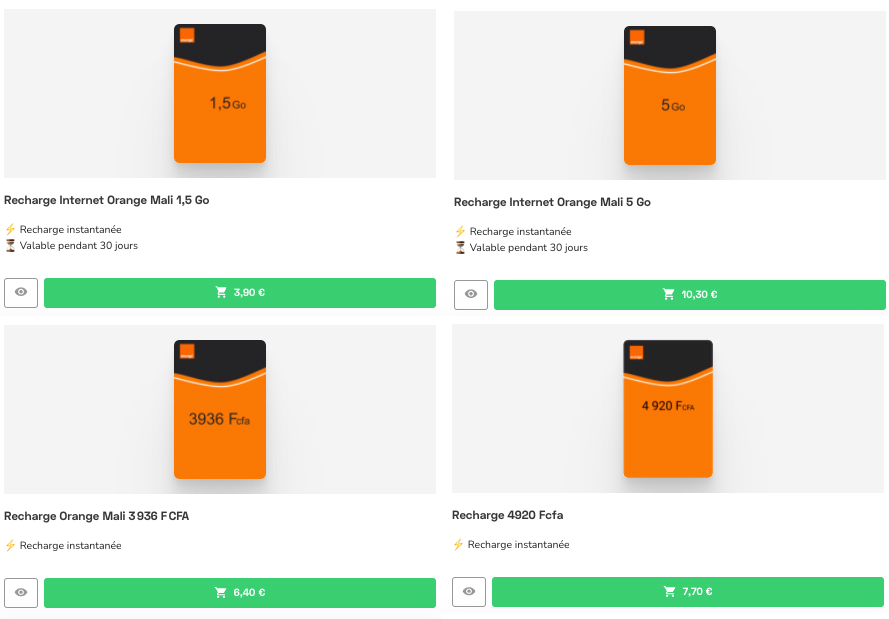Click the cart icon on the 3,90 € button
Image resolution: width=889 pixels, height=619 pixels.
pyautogui.click(x=221, y=292)
